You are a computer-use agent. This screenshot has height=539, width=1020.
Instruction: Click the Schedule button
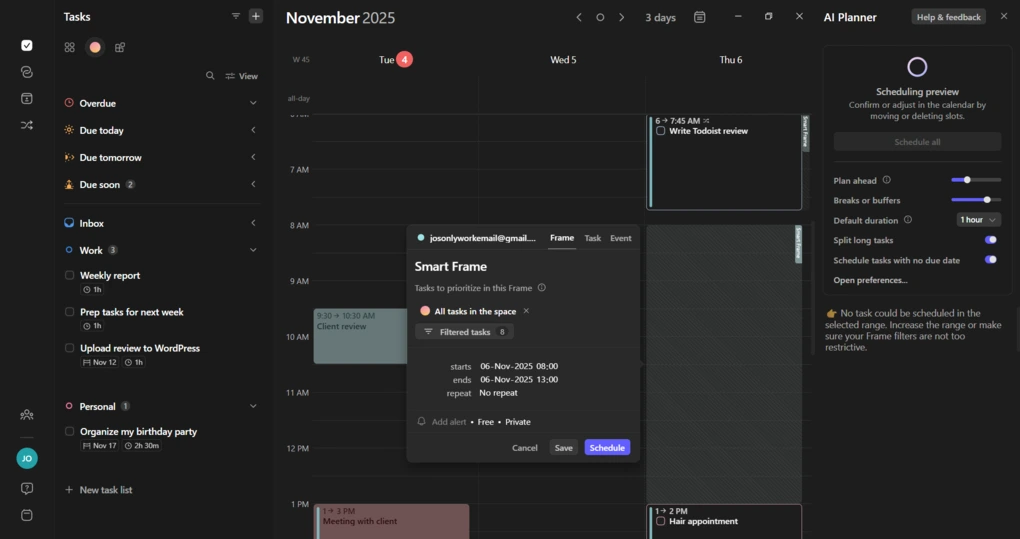[x=607, y=448]
